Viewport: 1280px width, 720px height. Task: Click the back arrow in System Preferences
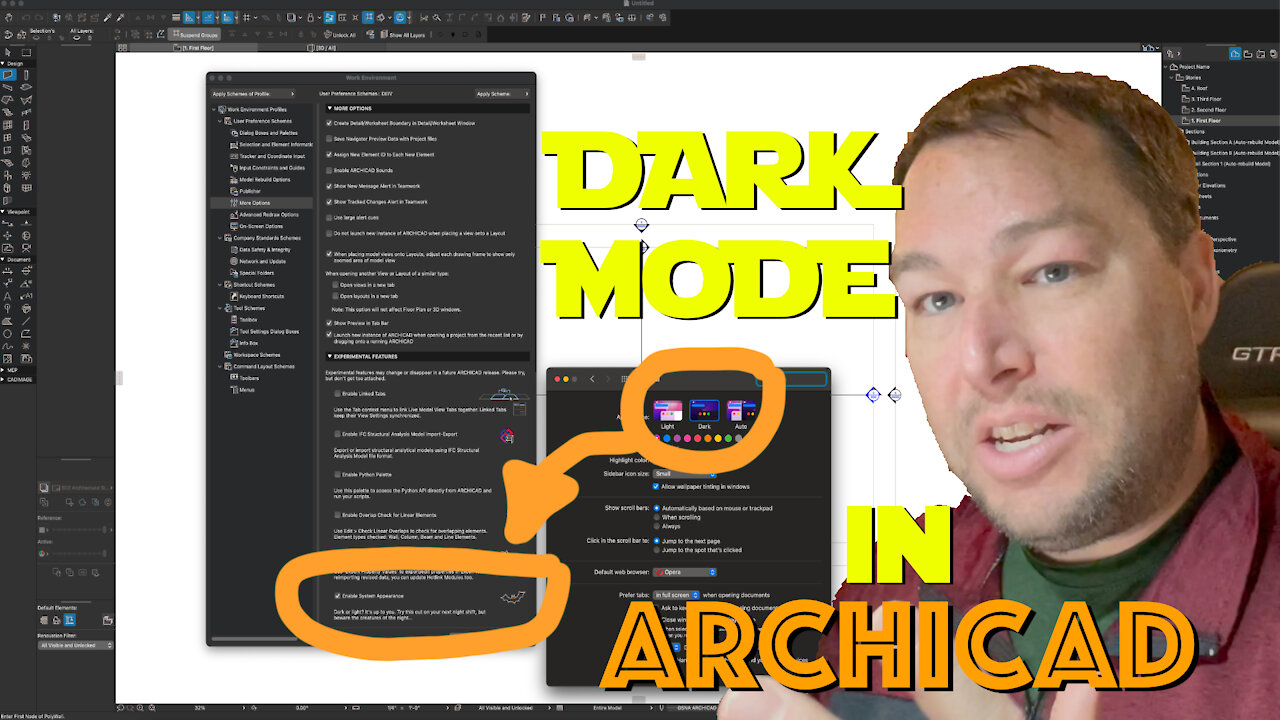point(591,379)
